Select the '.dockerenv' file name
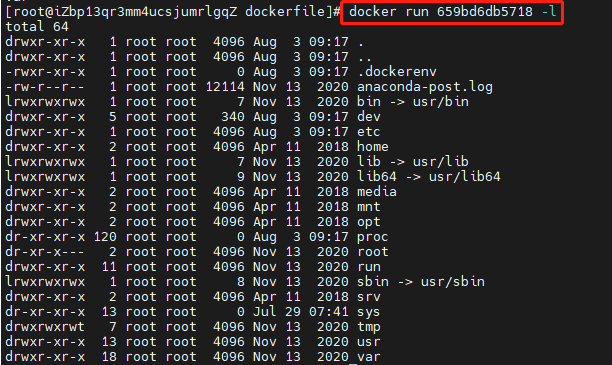This screenshot has height=365, width=612. click(397, 71)
